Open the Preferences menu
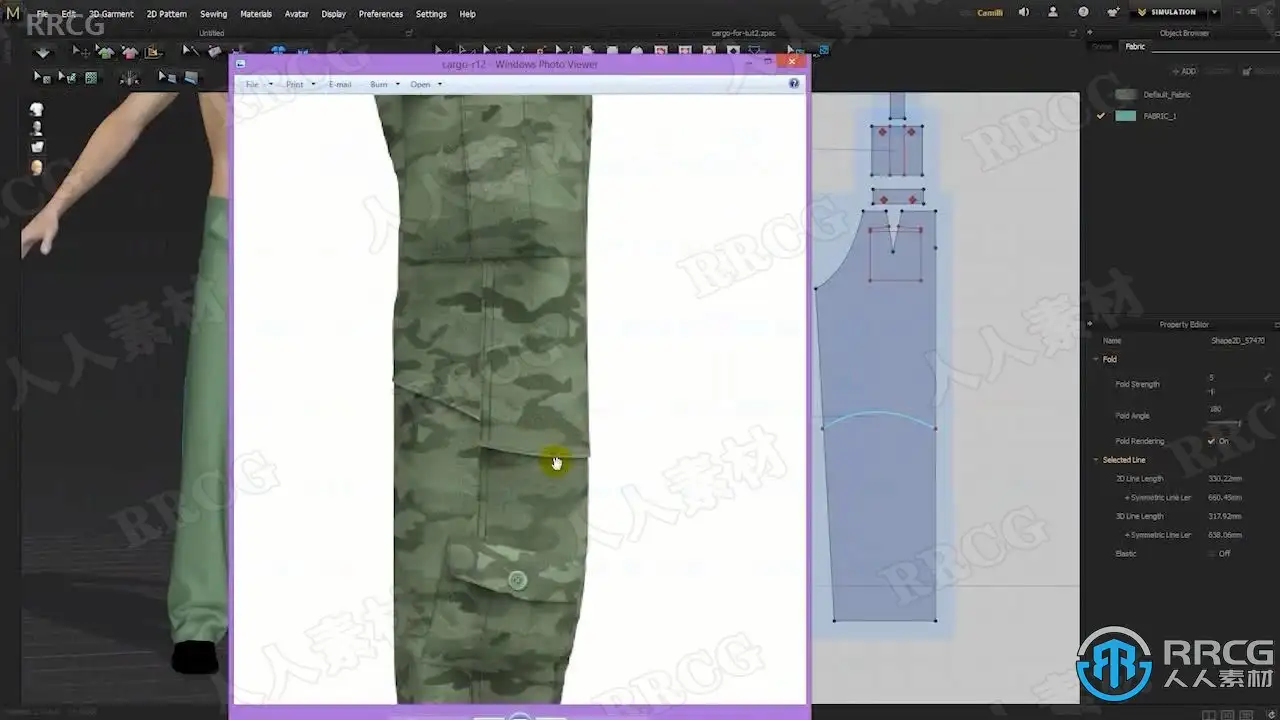 (381, 14)
